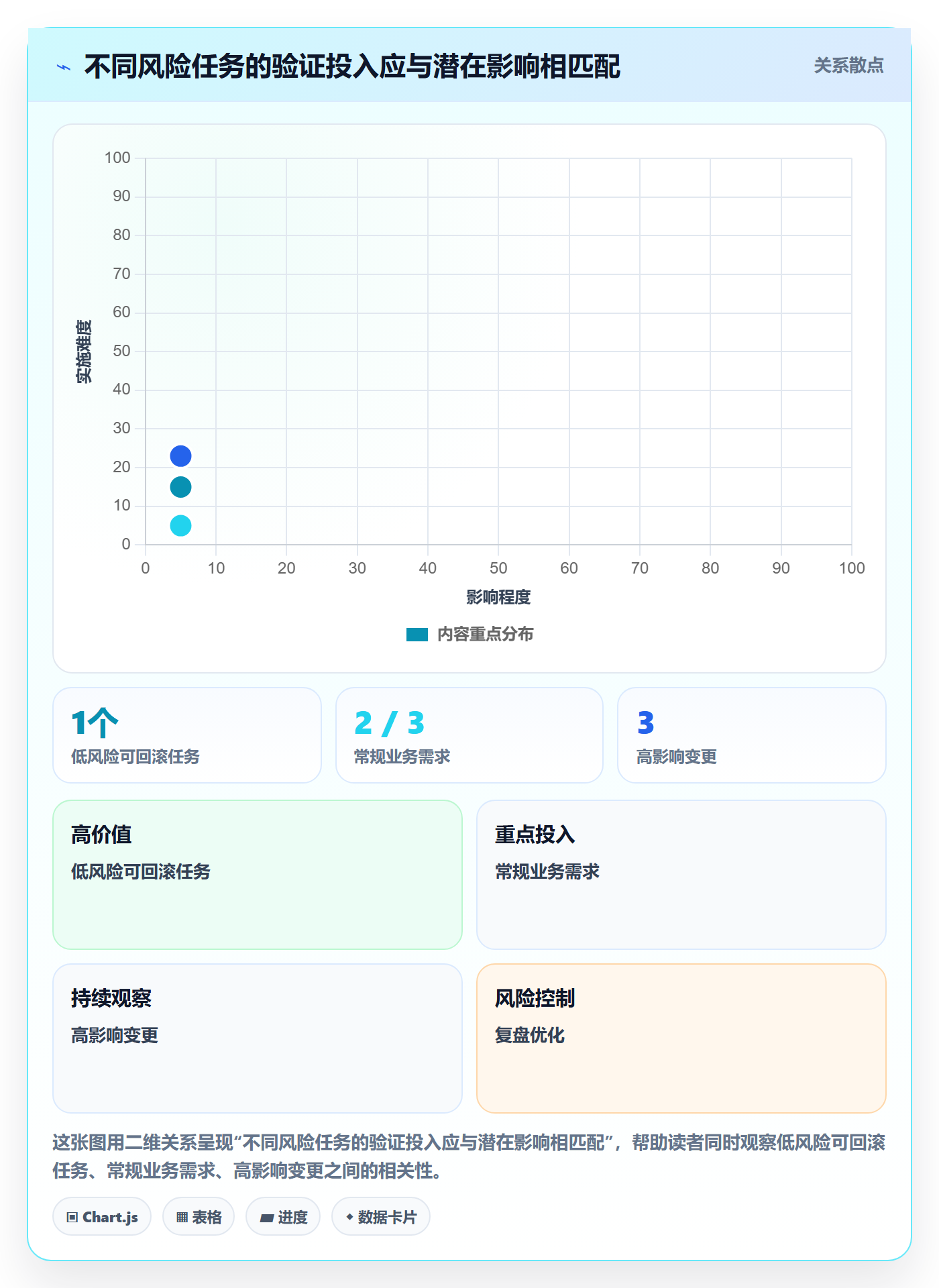Click the 关系散点 label in header
939x1288 pixels.
tap(848, 66)
